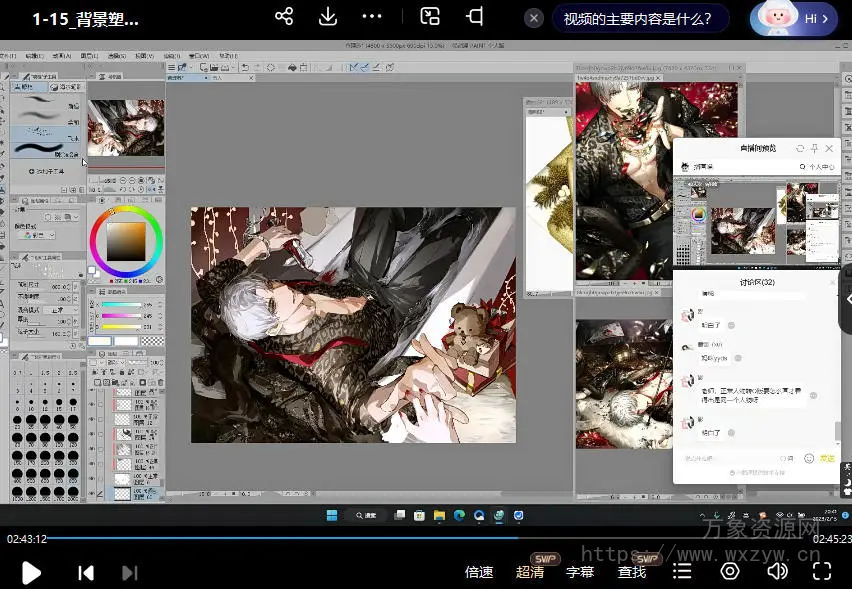Open the three-dot more options menu

(372, 17)
